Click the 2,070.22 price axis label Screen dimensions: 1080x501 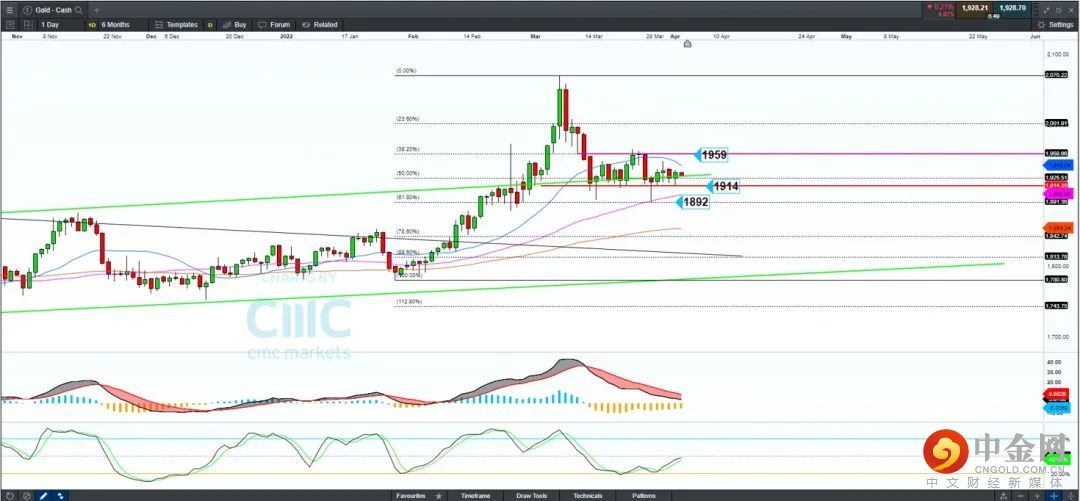[x=1056, y=75]
